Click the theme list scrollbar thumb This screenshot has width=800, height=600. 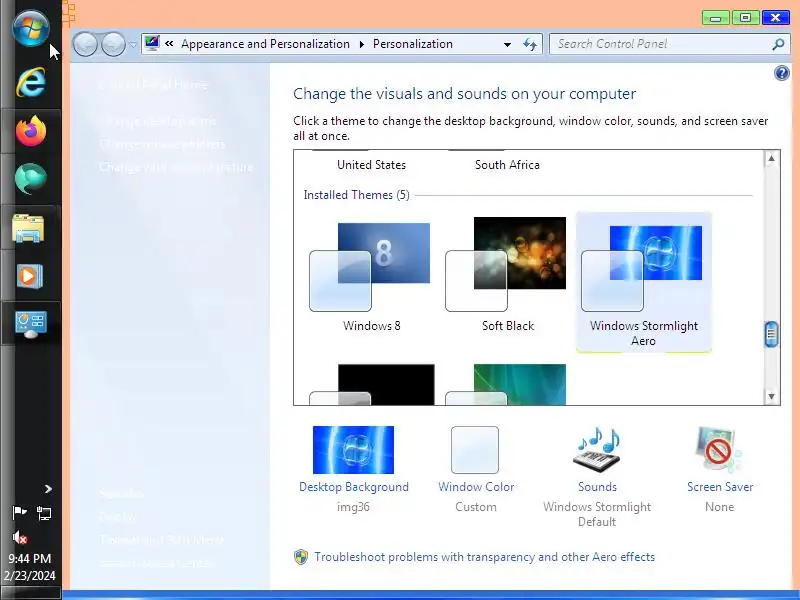771,334
